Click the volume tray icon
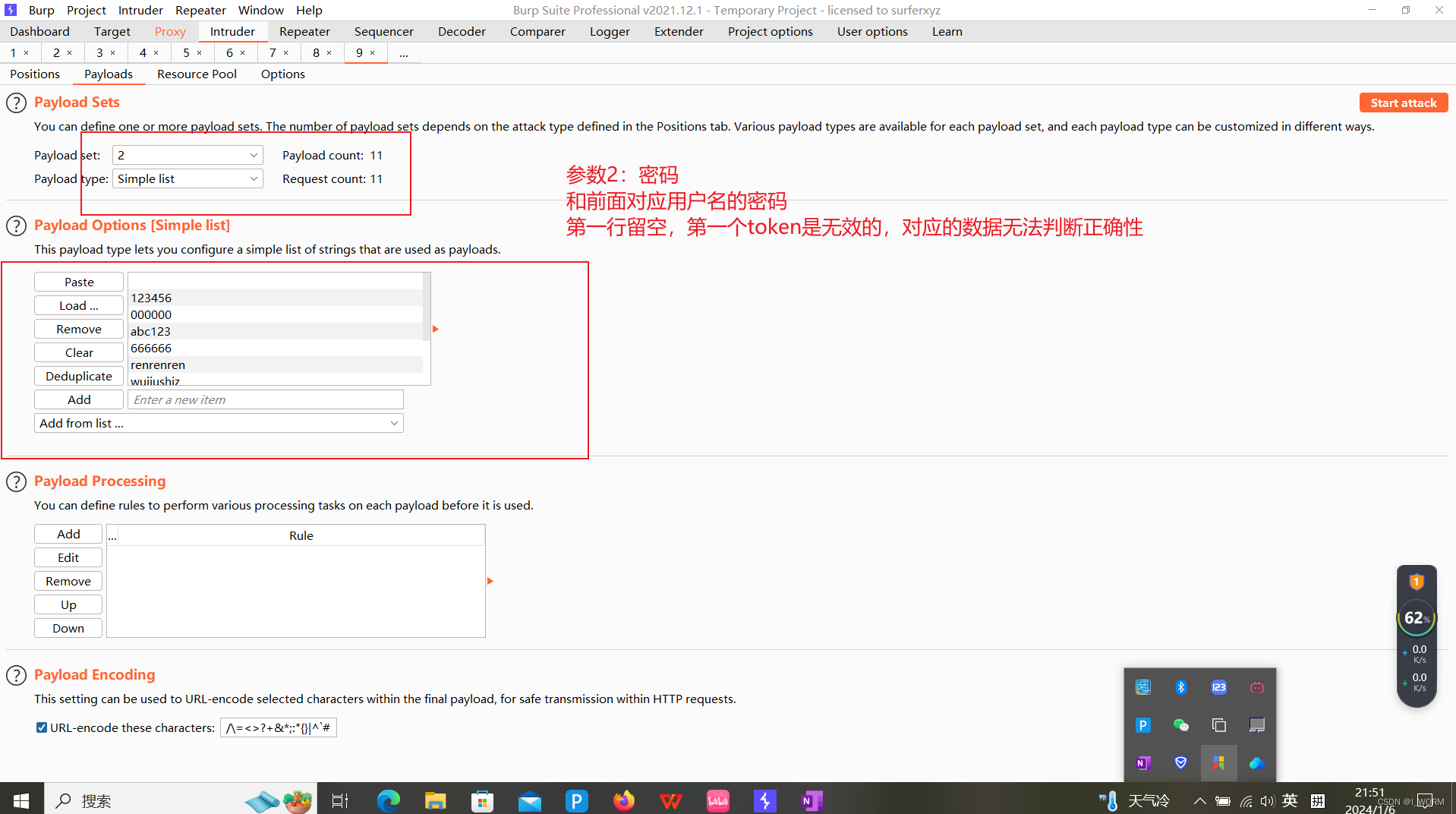Screen dimensions: 1456x814 (x=1266, y=801)
